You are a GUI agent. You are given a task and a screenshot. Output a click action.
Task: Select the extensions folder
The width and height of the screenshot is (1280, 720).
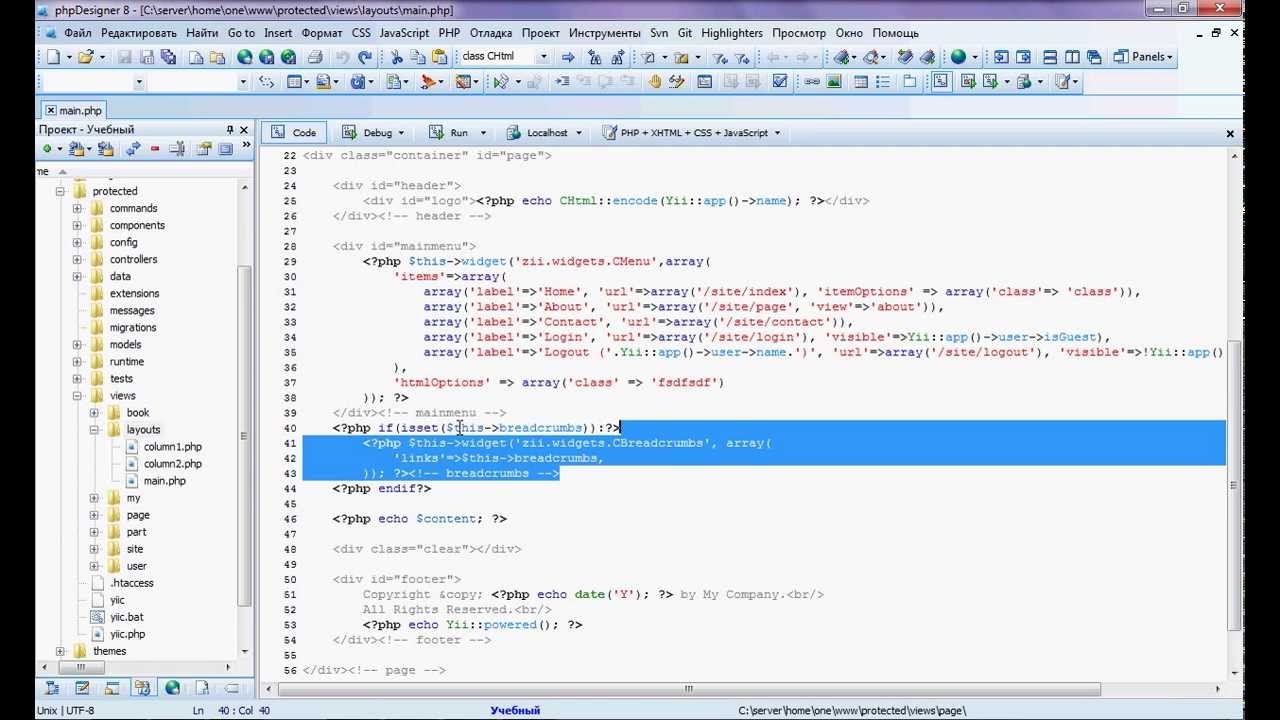(134, 294)
